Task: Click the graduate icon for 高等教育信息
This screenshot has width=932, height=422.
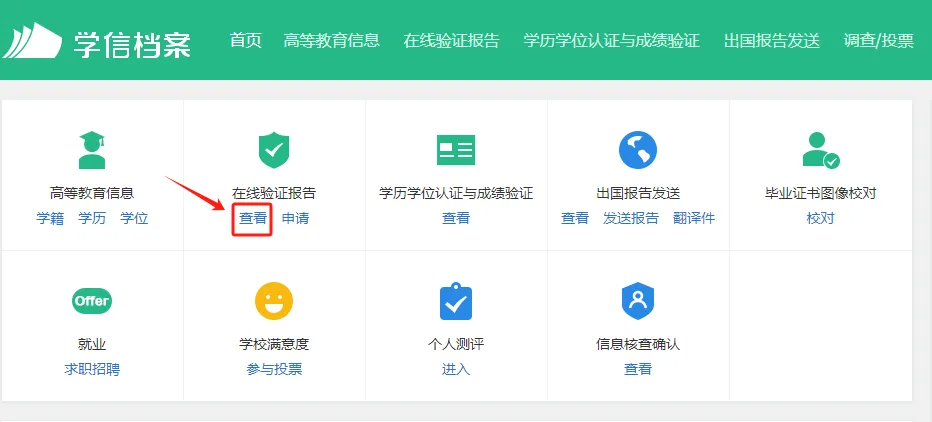Action: pyautogui.click(x=92, y=150)
